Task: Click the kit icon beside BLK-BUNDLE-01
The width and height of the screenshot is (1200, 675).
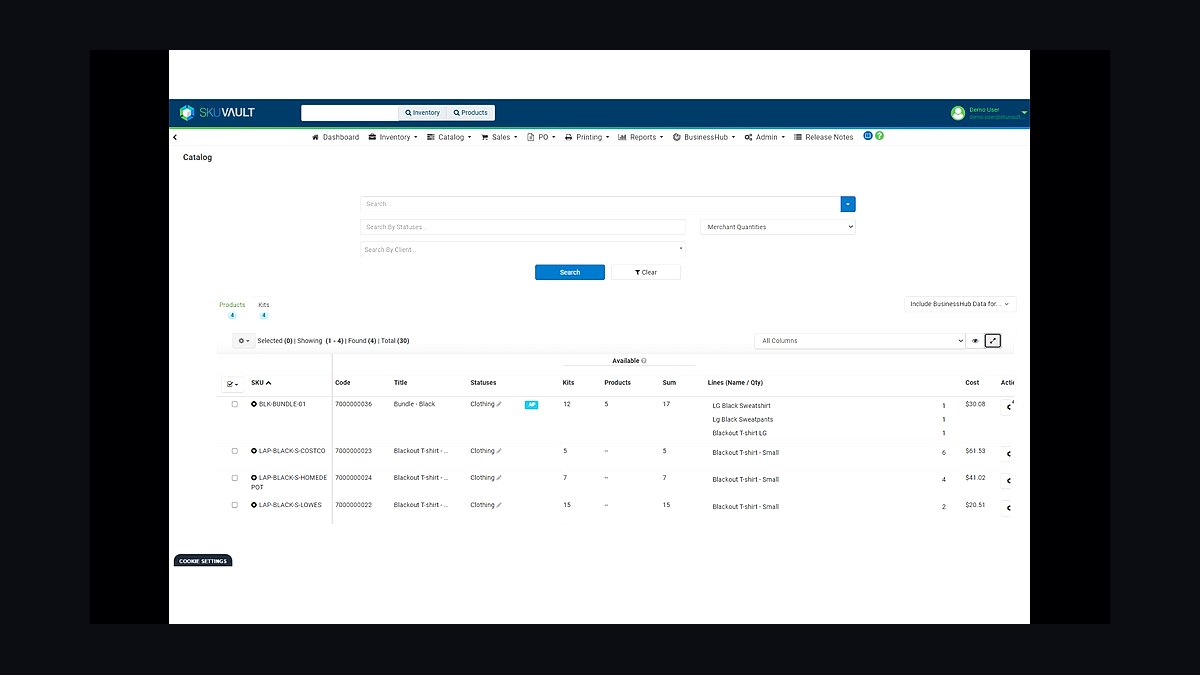Action: pyautogui.click(x=254, y=404)
